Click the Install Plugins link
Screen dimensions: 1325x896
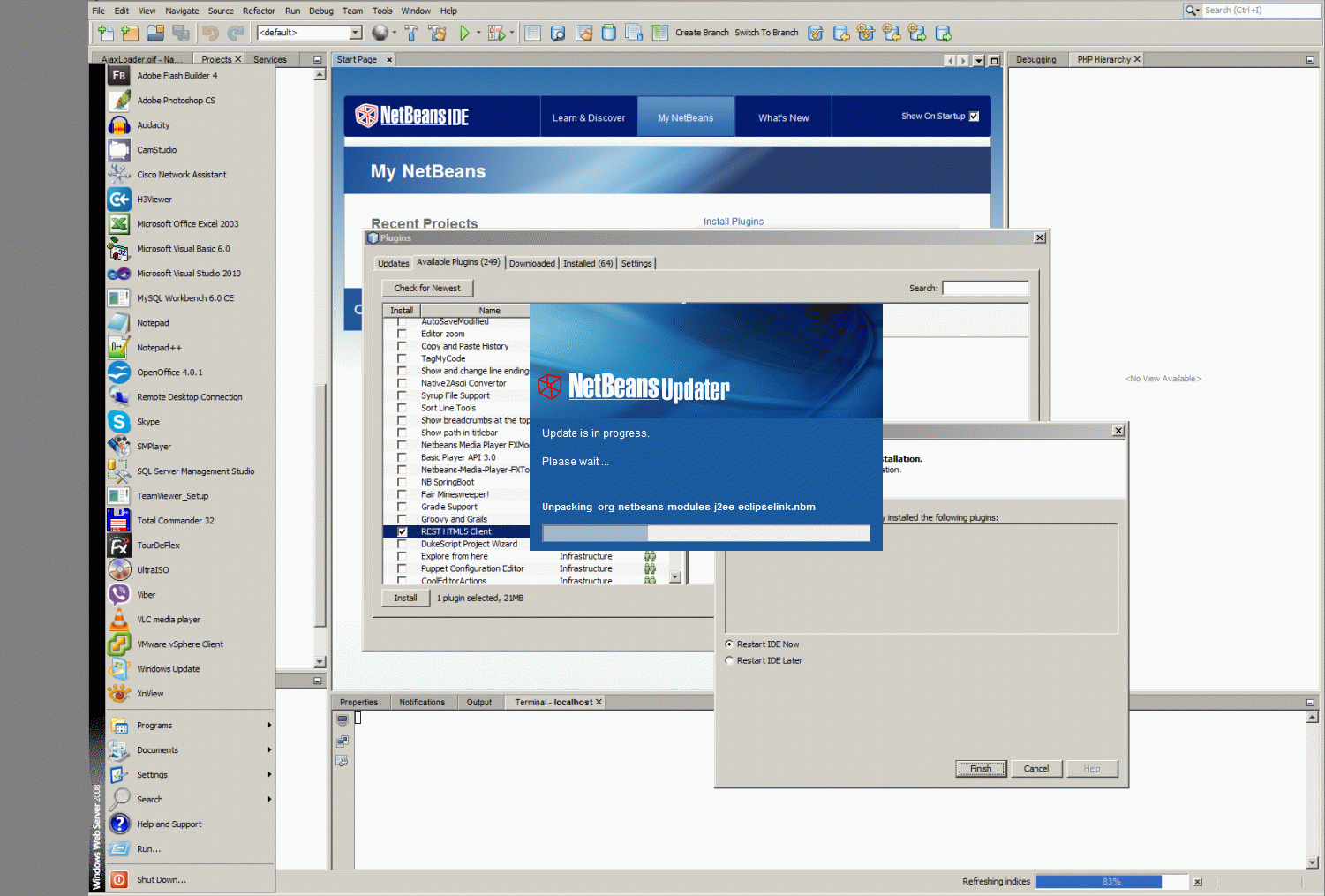pyautogui.click(x=734, y=222)
